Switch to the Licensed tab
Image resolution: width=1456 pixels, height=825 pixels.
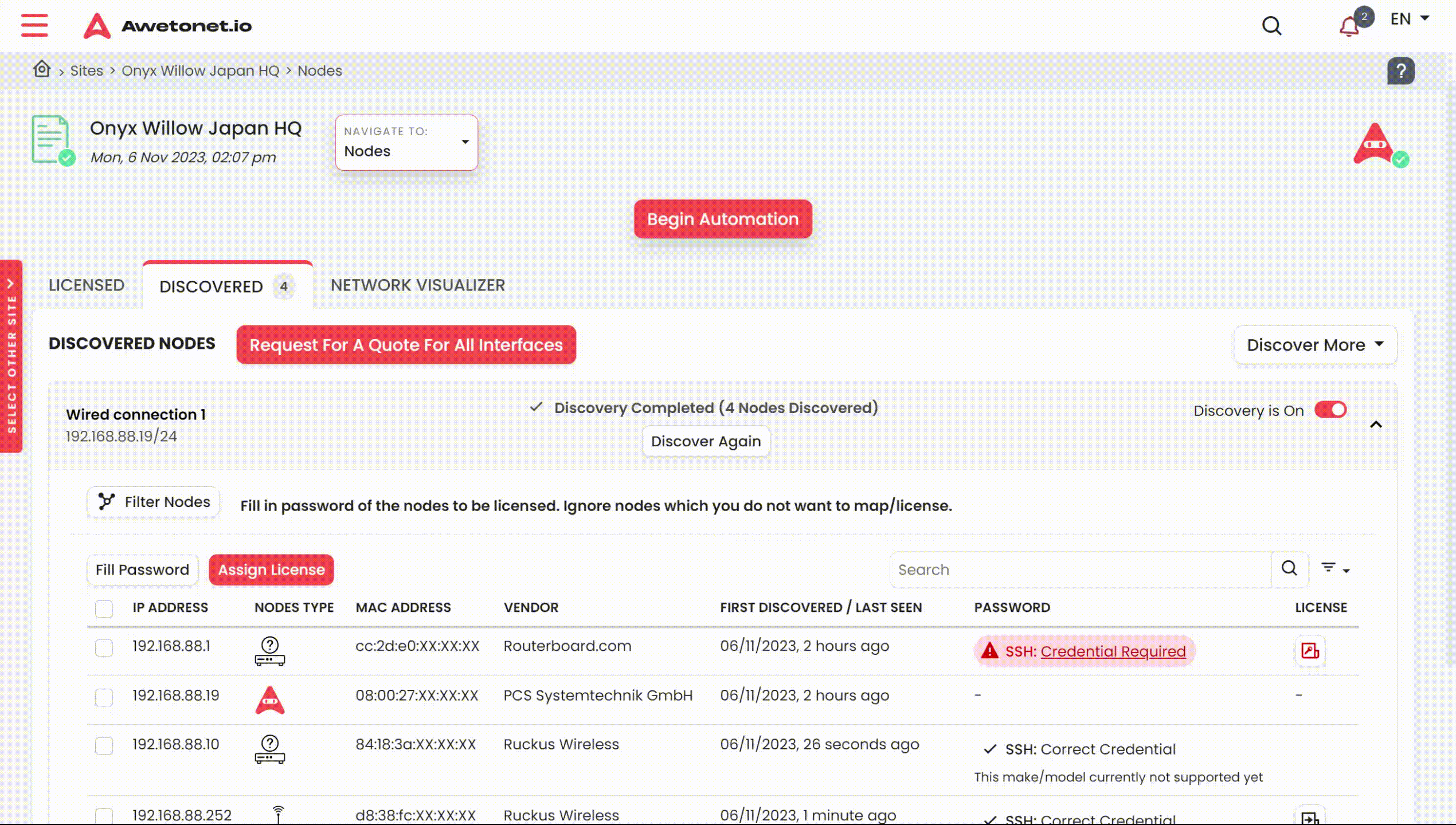pyautogui.click(x=86, y=285)
